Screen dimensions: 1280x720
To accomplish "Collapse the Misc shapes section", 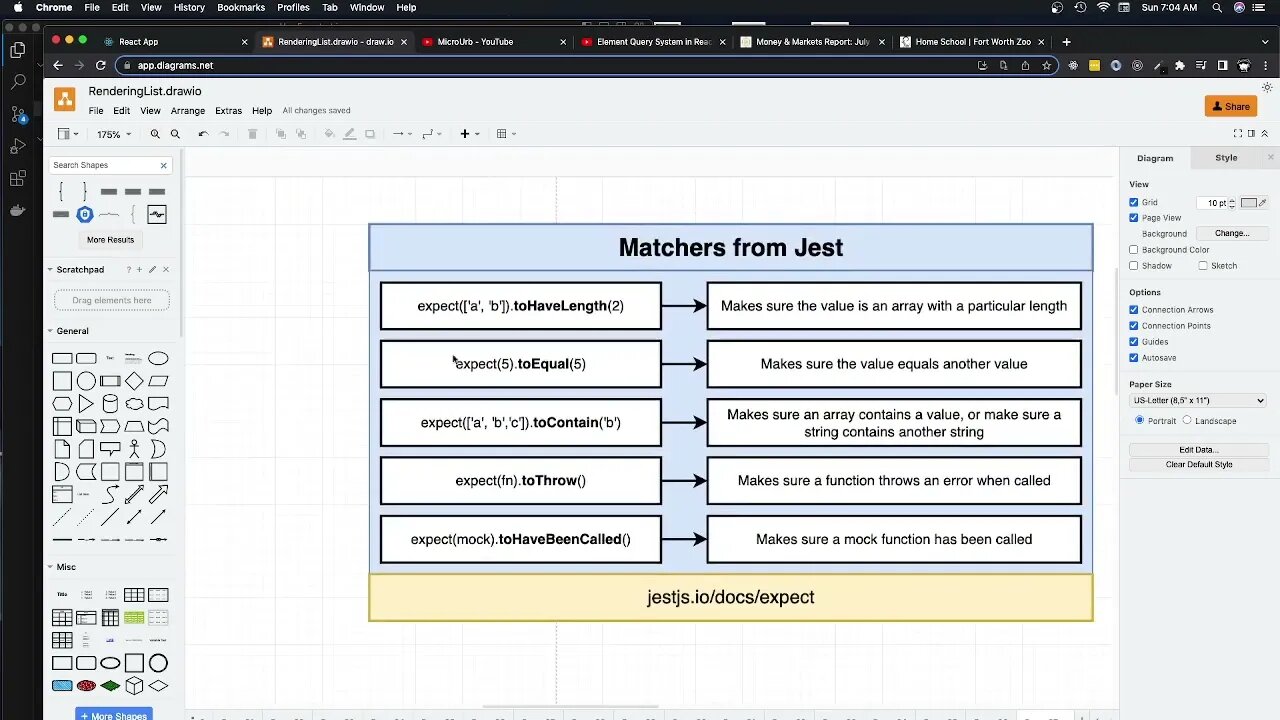I will click(66, 567).
